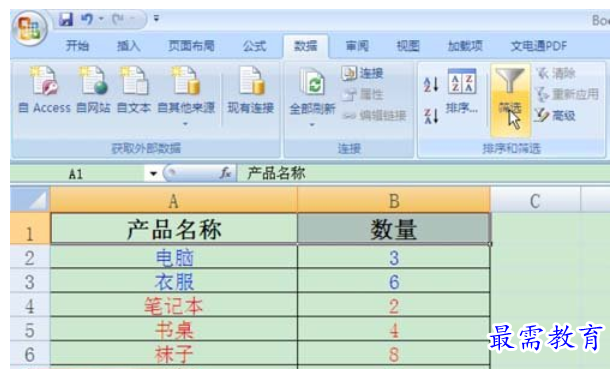Open the 文电通PDF tab
Image resolution: width=611 pixels, height=369 pixels.
[539, 46]
